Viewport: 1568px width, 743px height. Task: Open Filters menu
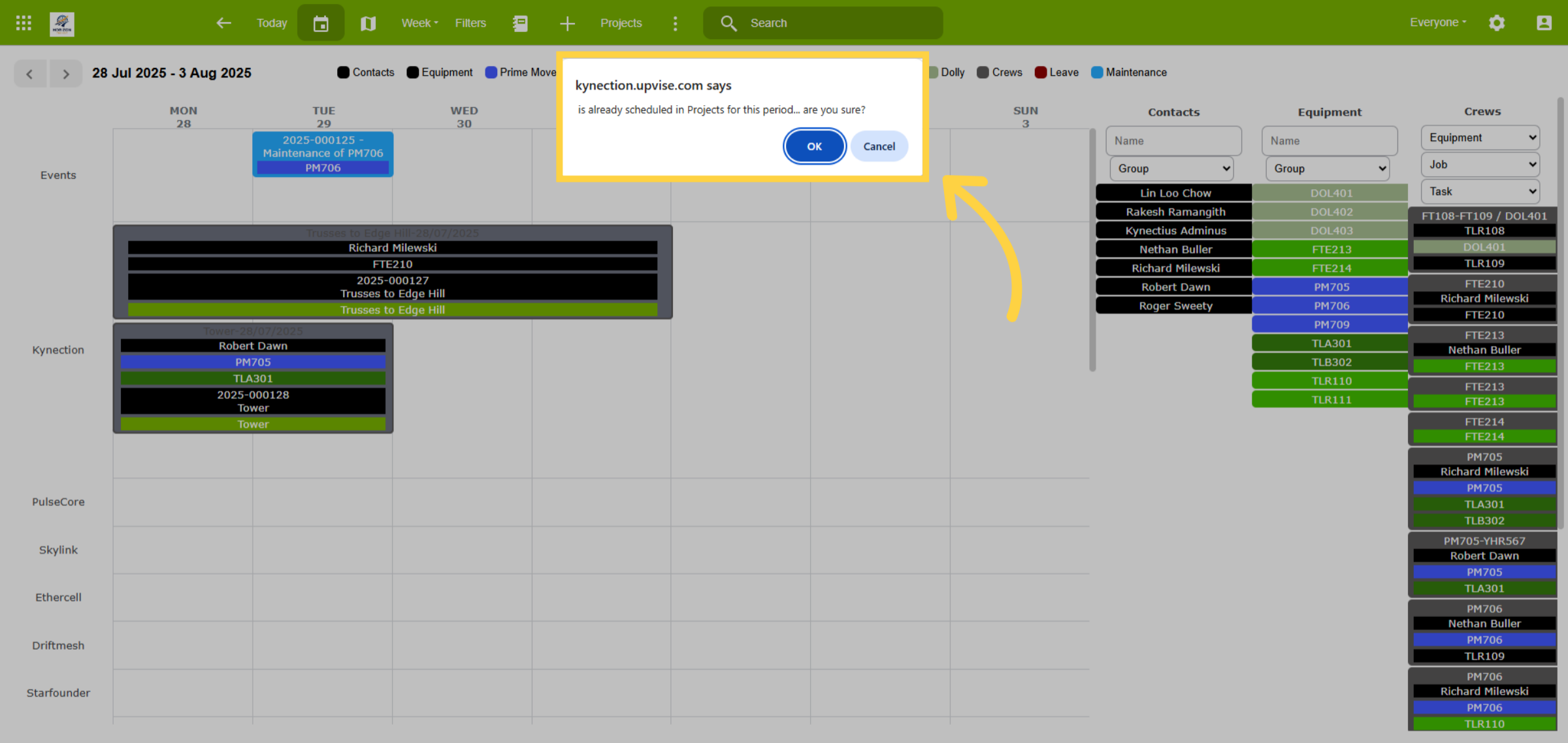point(470,23)
